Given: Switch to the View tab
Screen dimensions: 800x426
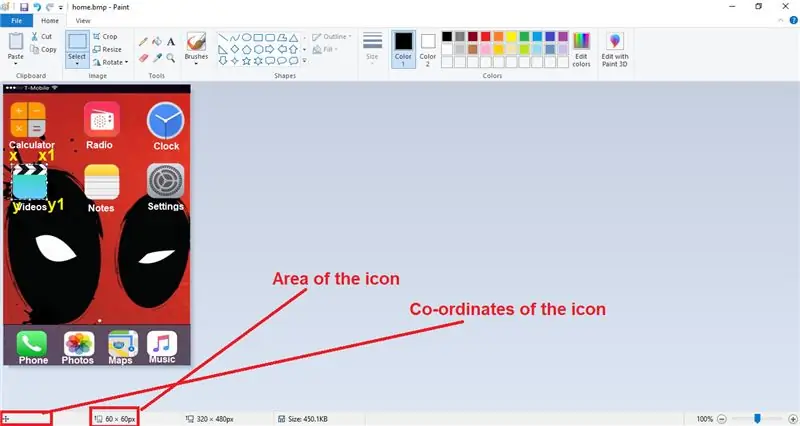Looking at the screenshot, I should click(x=83, y=20).
